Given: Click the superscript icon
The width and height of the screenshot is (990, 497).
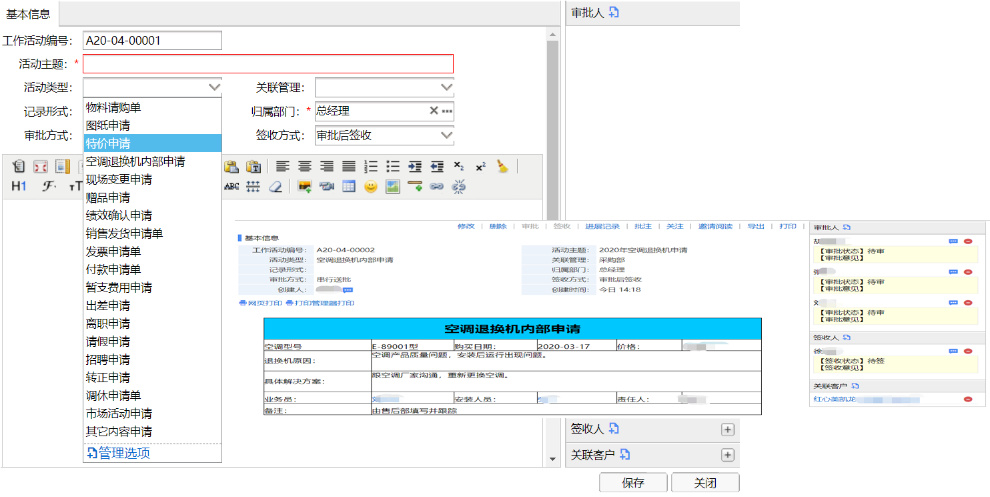Looking at the screenshot, I should (480, 166).
